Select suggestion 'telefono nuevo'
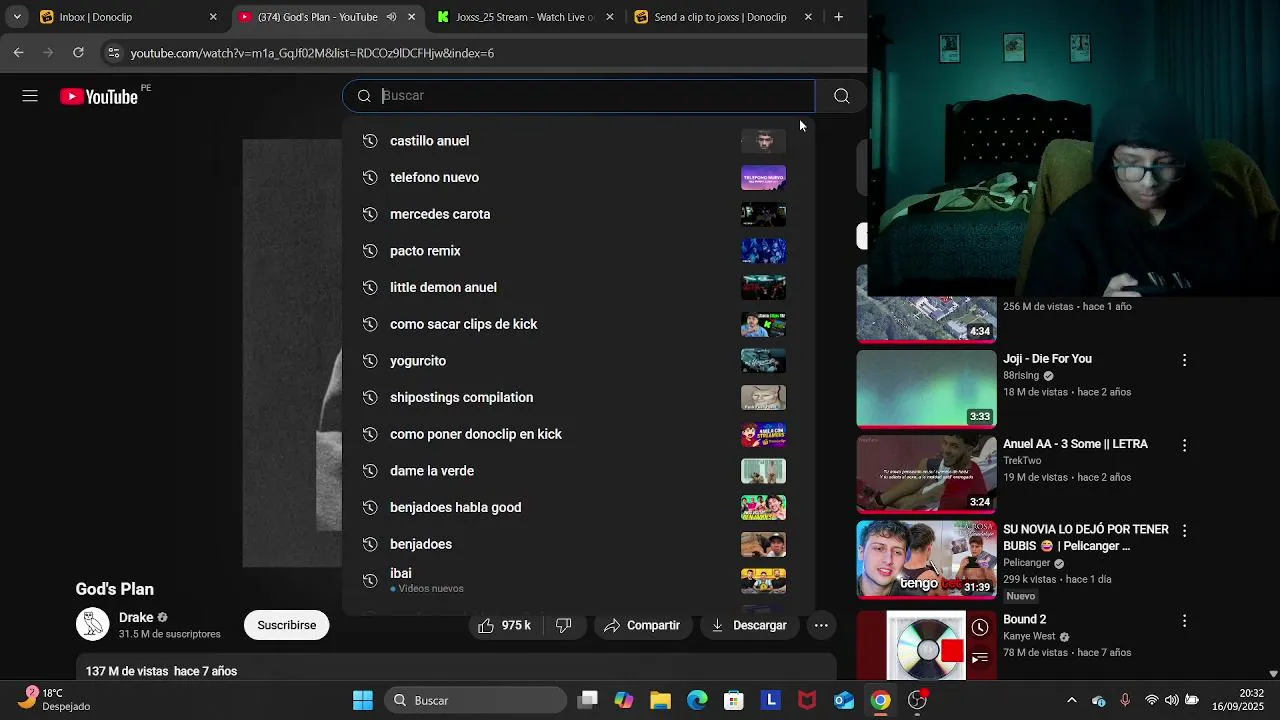Viewport: 1280px width, 720px height. pos(578,177)
